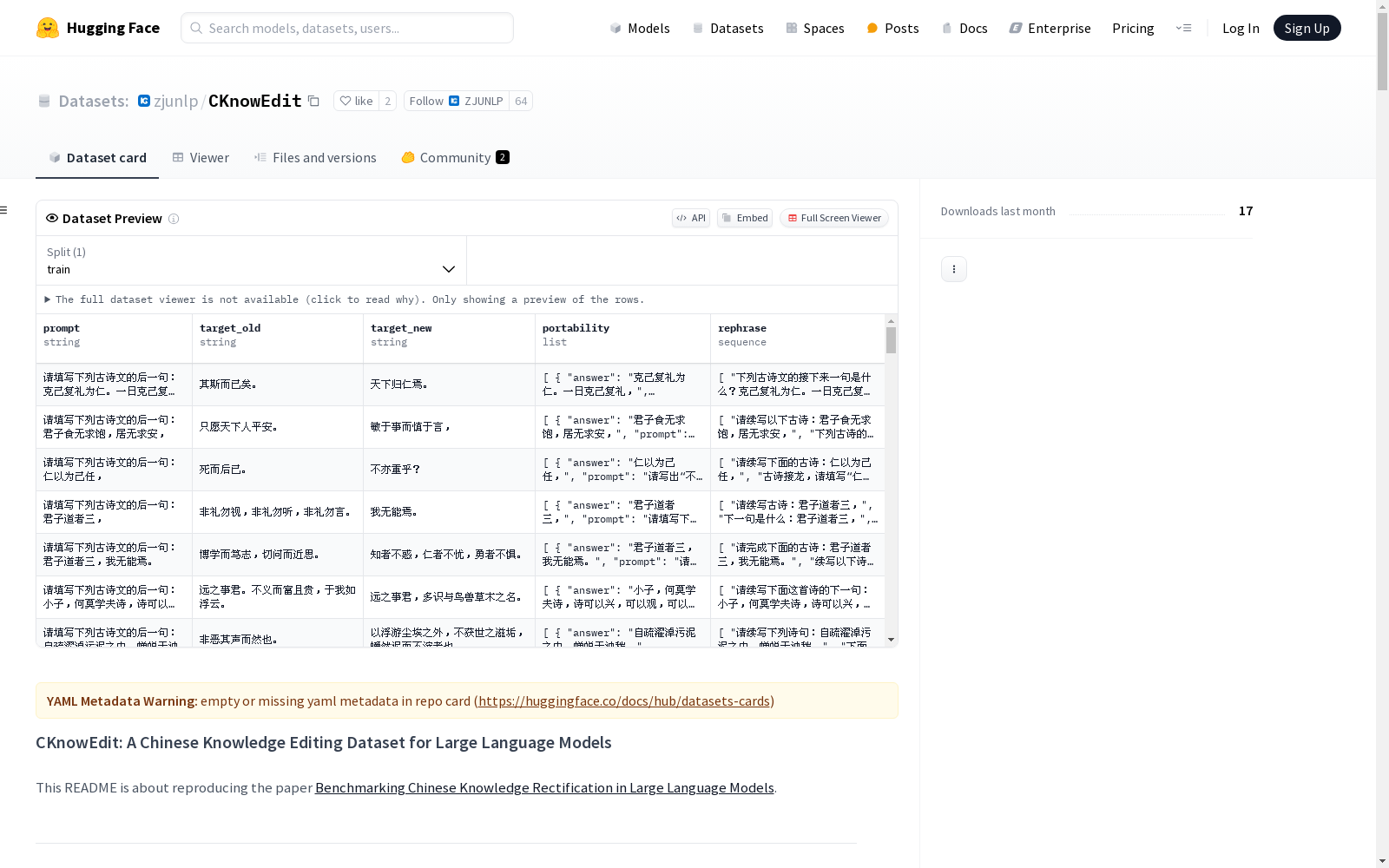
Task: Open follower count 64
Action: click(521, 101)
